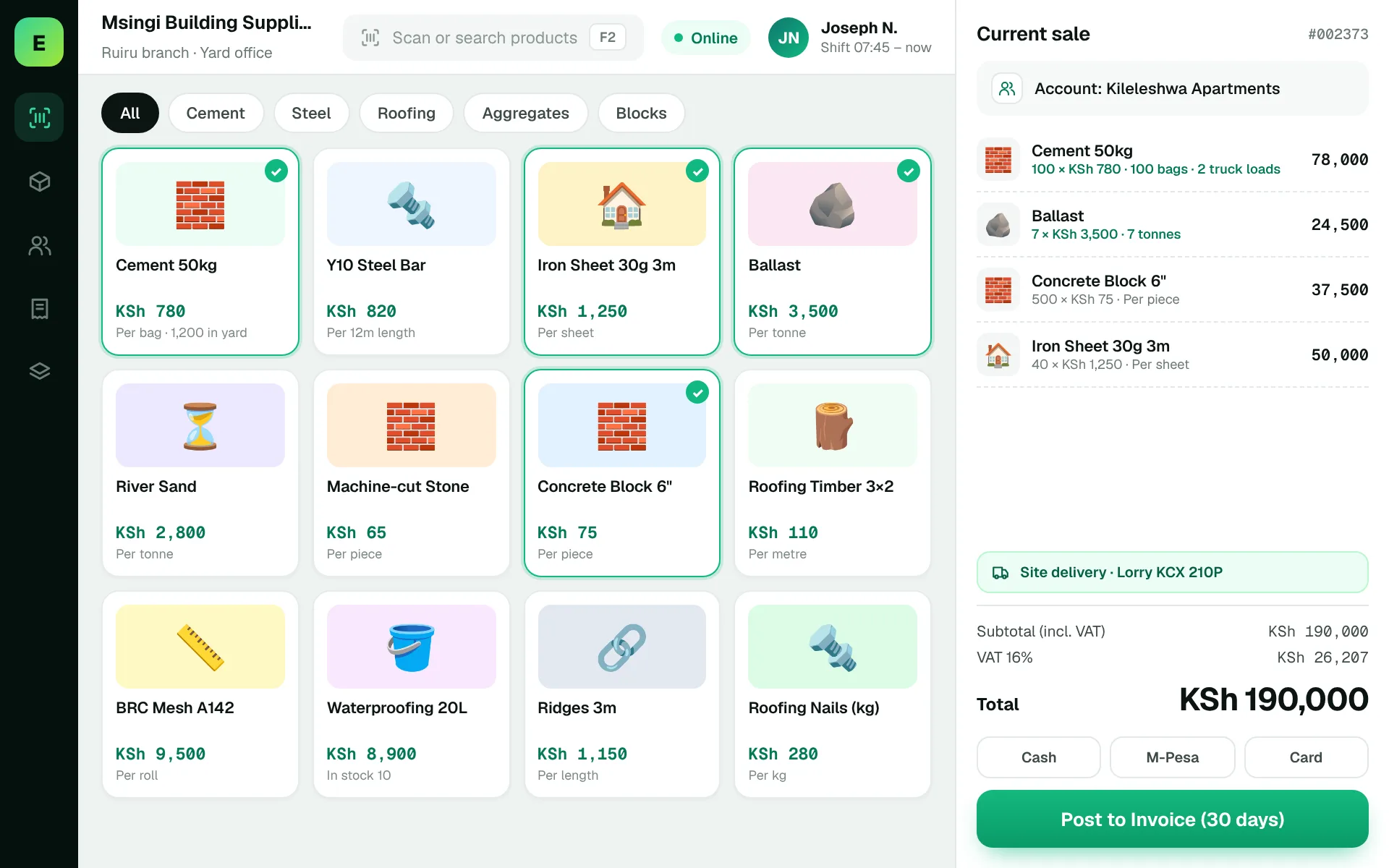Viewport: 1389px width, 868px height.
Task: Open the receipts sidebar icon
Action: click(x=39, y=309)
